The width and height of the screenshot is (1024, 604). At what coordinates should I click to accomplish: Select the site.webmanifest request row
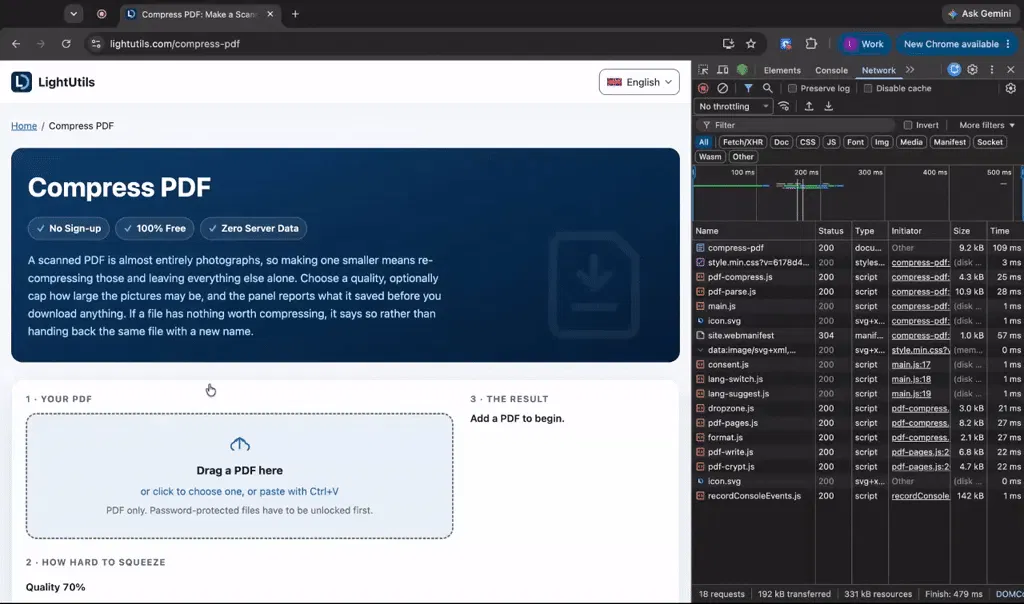857,335
